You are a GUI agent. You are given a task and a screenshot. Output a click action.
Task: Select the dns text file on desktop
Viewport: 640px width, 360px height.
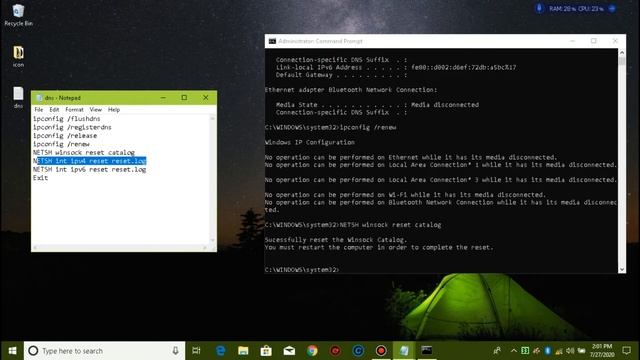click(x=18, y=97)
